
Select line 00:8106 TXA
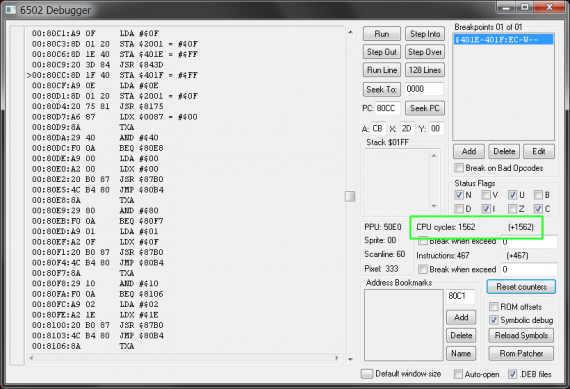(83, 346)
